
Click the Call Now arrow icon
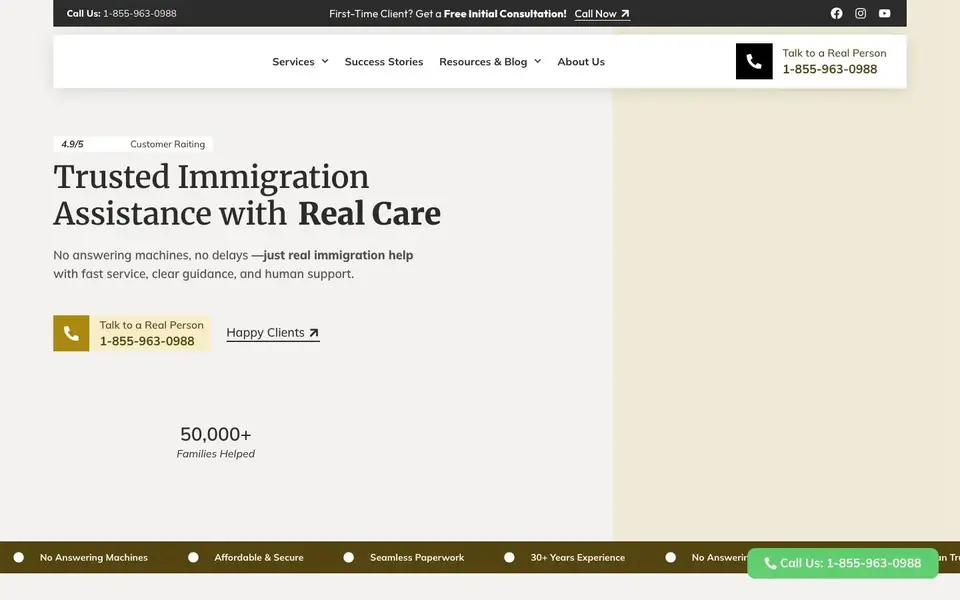pos(624,13)
